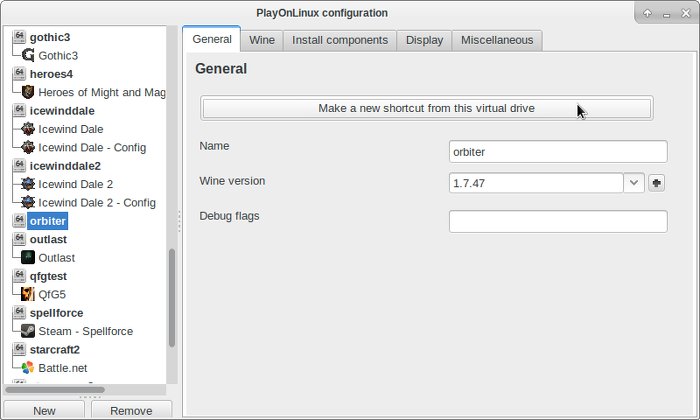Viewport: 700px width, 420px height.
Task: Open the Miscellaneous tab
Action: click(x=497, y=40)
